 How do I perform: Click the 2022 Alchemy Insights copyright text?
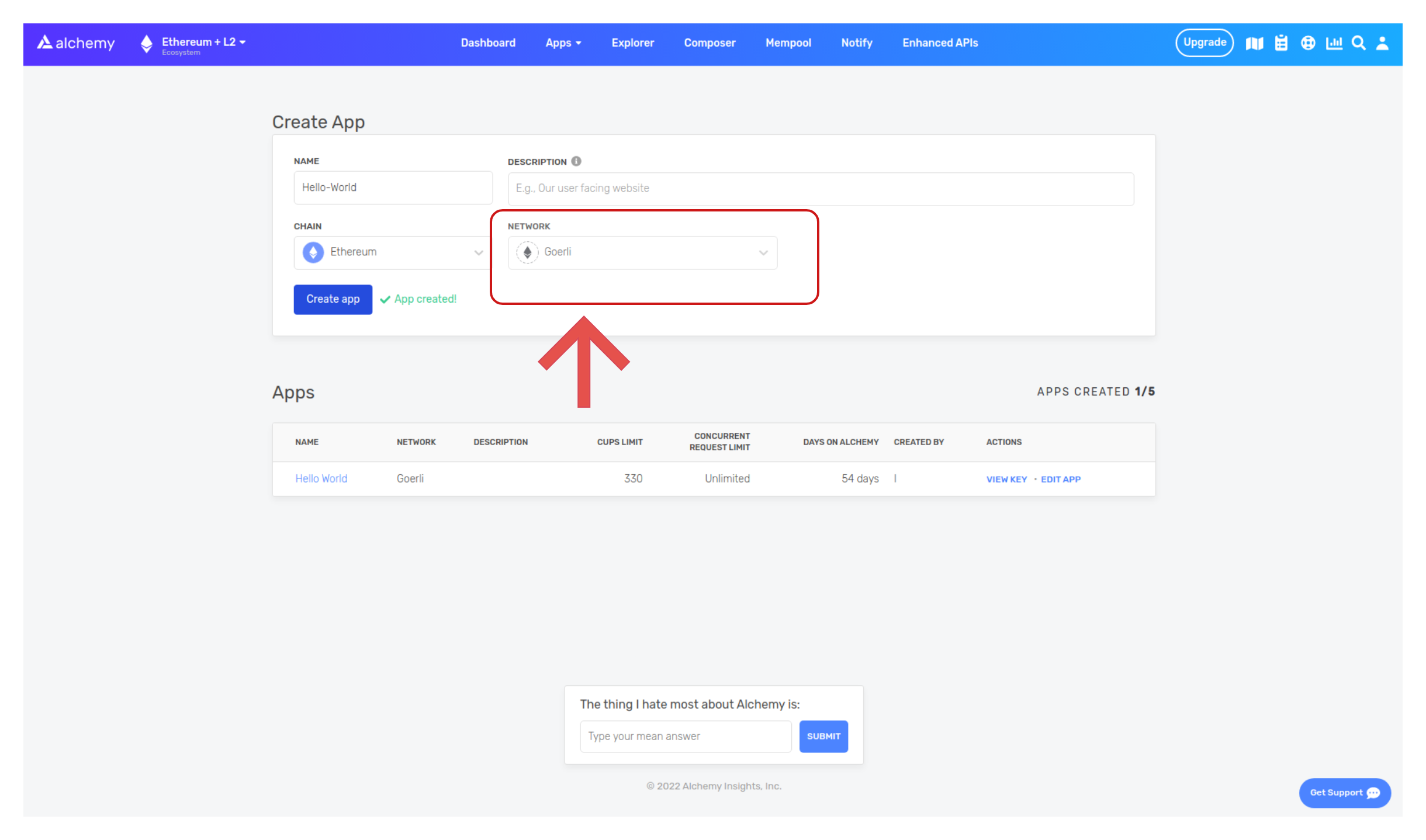coord(714,786)
